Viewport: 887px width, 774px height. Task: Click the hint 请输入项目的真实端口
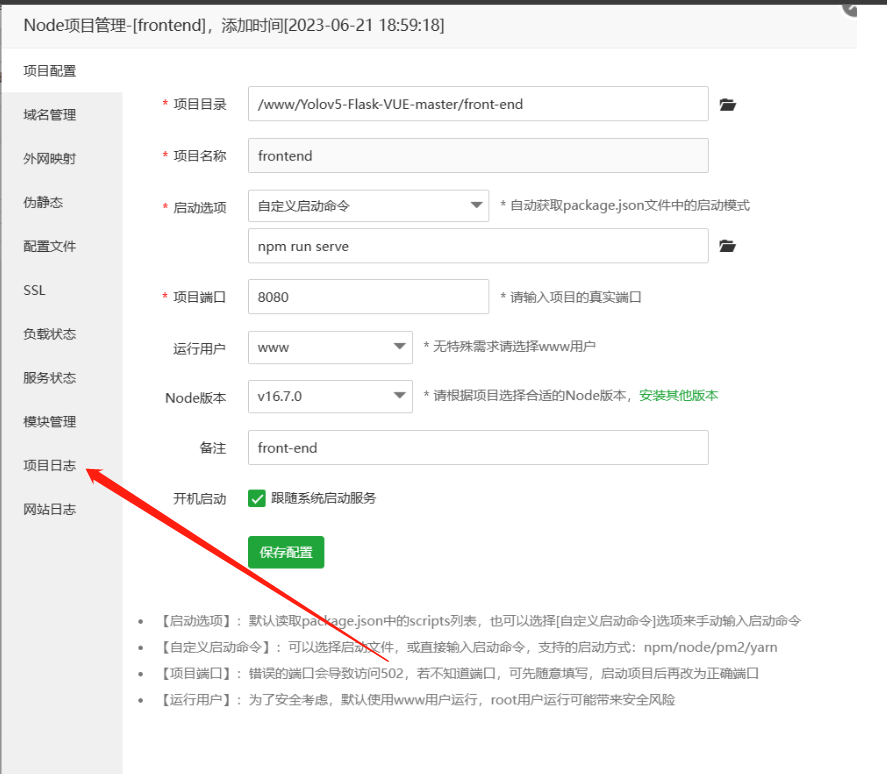[x=571, y=297]
